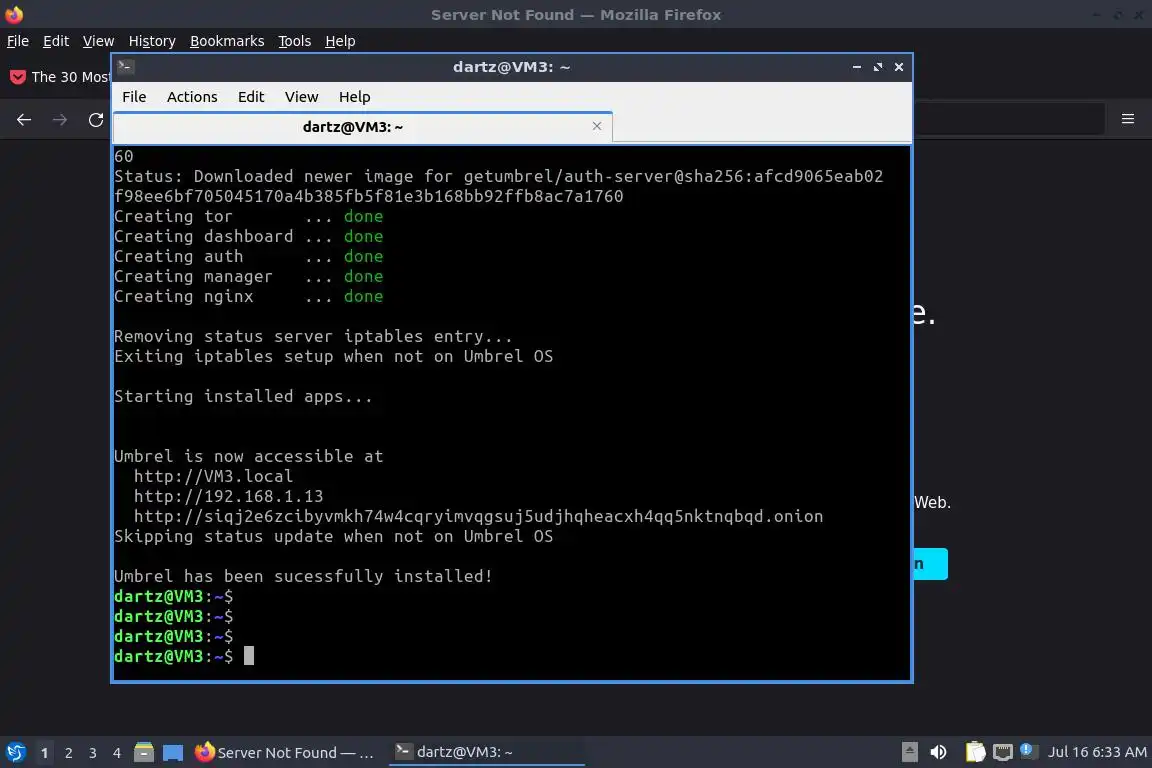This screenshot has width=1152, height=768.
Task: Click http://VM3.local text in terminal
Action: [x=213, y=476]
